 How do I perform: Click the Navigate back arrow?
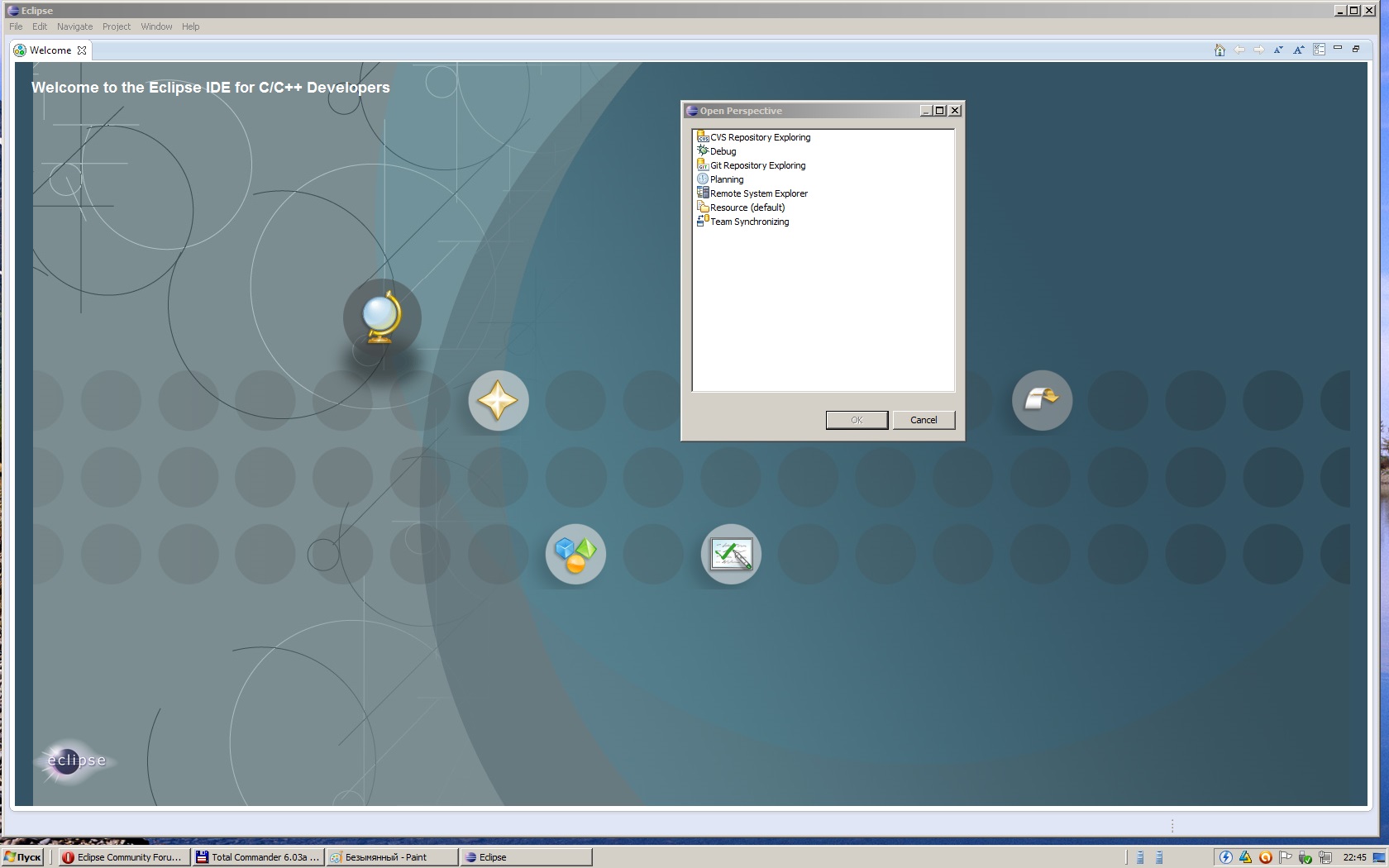coord(1239,50)
